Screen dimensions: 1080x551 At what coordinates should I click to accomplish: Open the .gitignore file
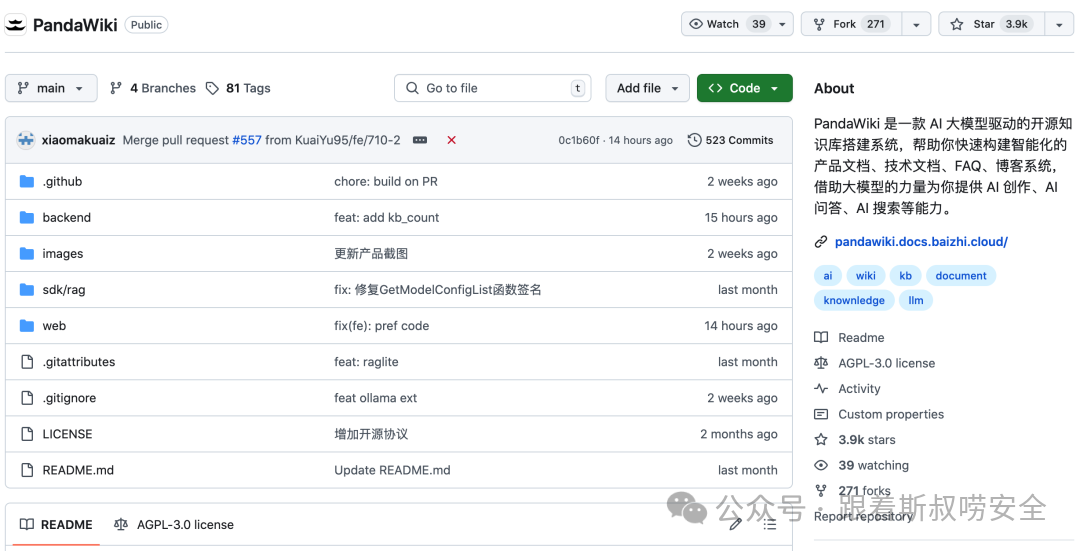70,398
